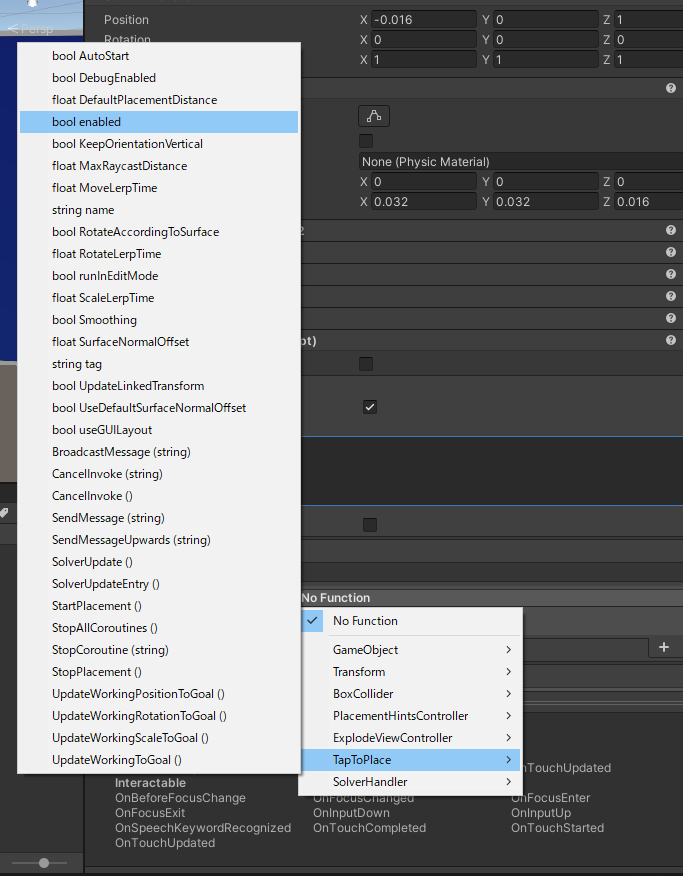Adjust the zoom slider handle at bottom left
This screenshot has width=683, height=876.
(x=44, y=863)
